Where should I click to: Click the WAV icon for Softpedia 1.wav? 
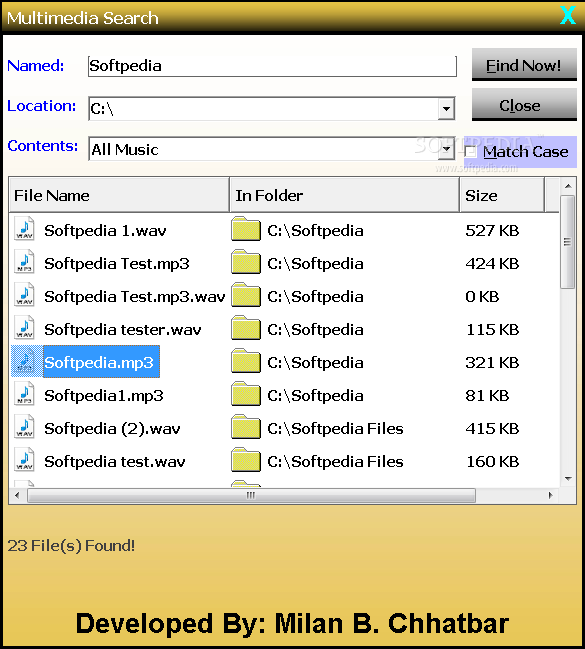coord(24,229)
